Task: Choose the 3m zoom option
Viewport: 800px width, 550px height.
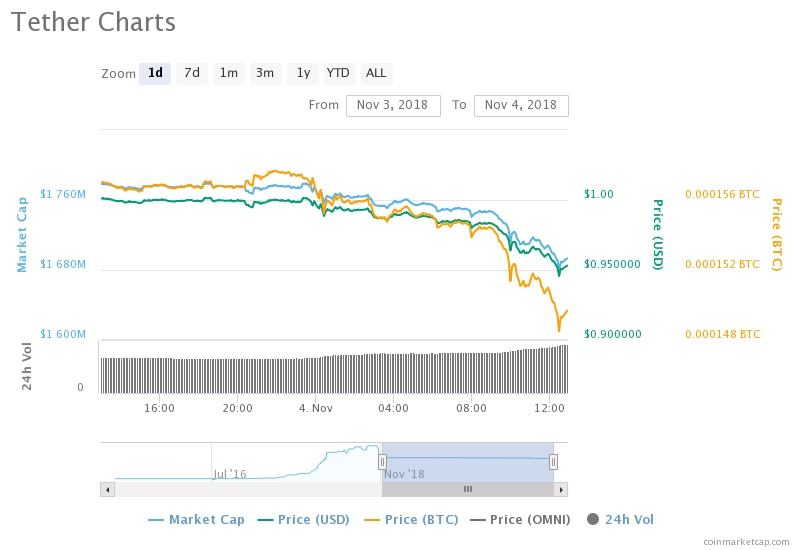Action: [x=265, y=73]
